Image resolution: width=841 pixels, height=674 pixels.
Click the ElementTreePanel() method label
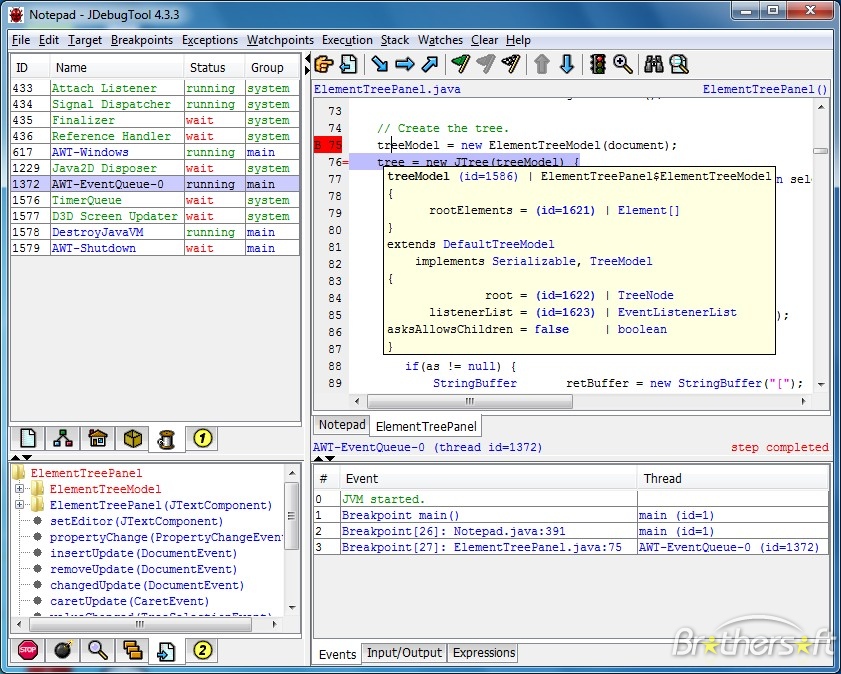click(765, 90)
